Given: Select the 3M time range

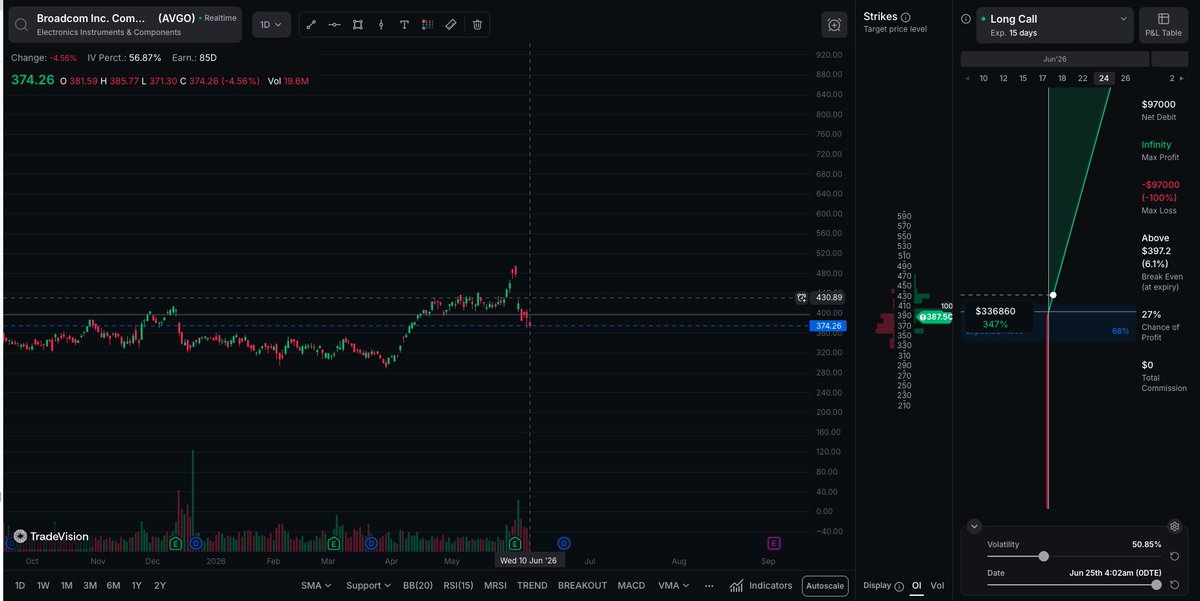Looking at the screenshot, I should [x=90, y=586].
